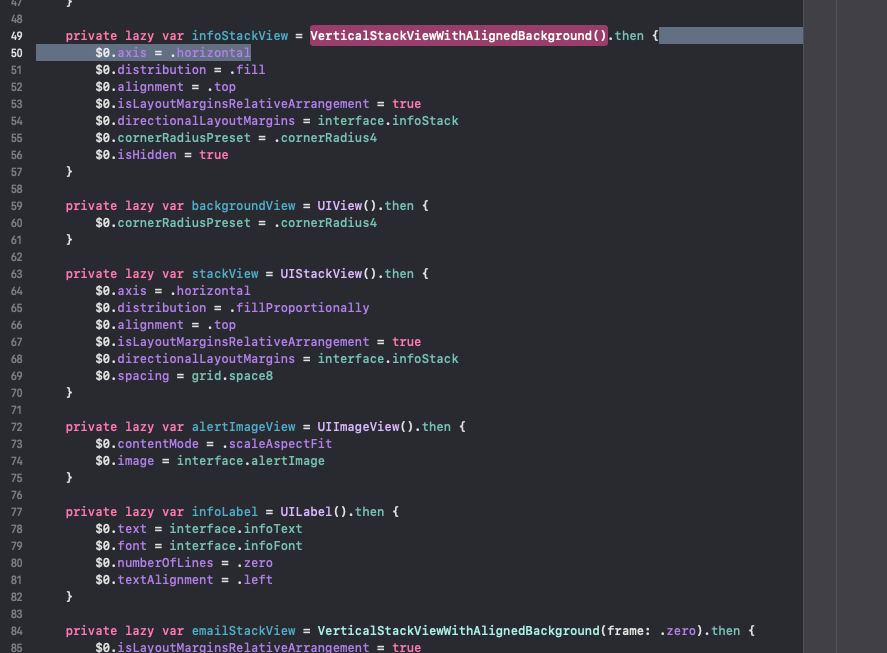Screen dimensions: 887x653
Task: Click the closing brace on line 70
Action: (69, 392)
